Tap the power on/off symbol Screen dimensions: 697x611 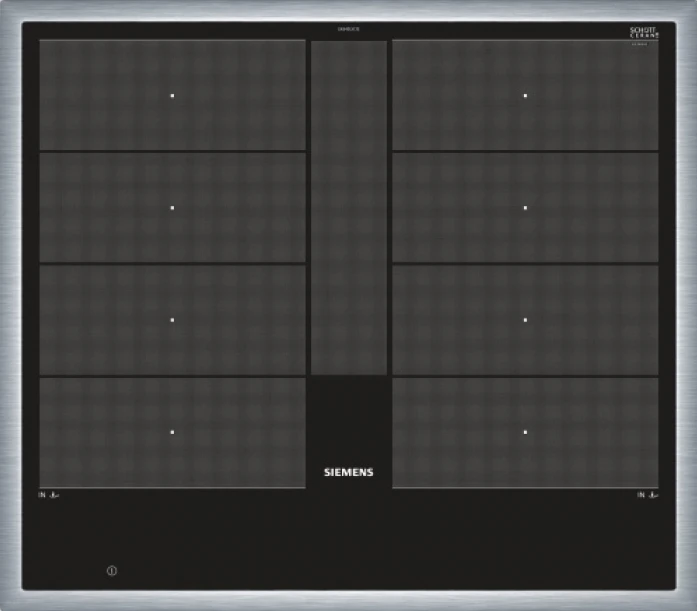click(112, 571)
